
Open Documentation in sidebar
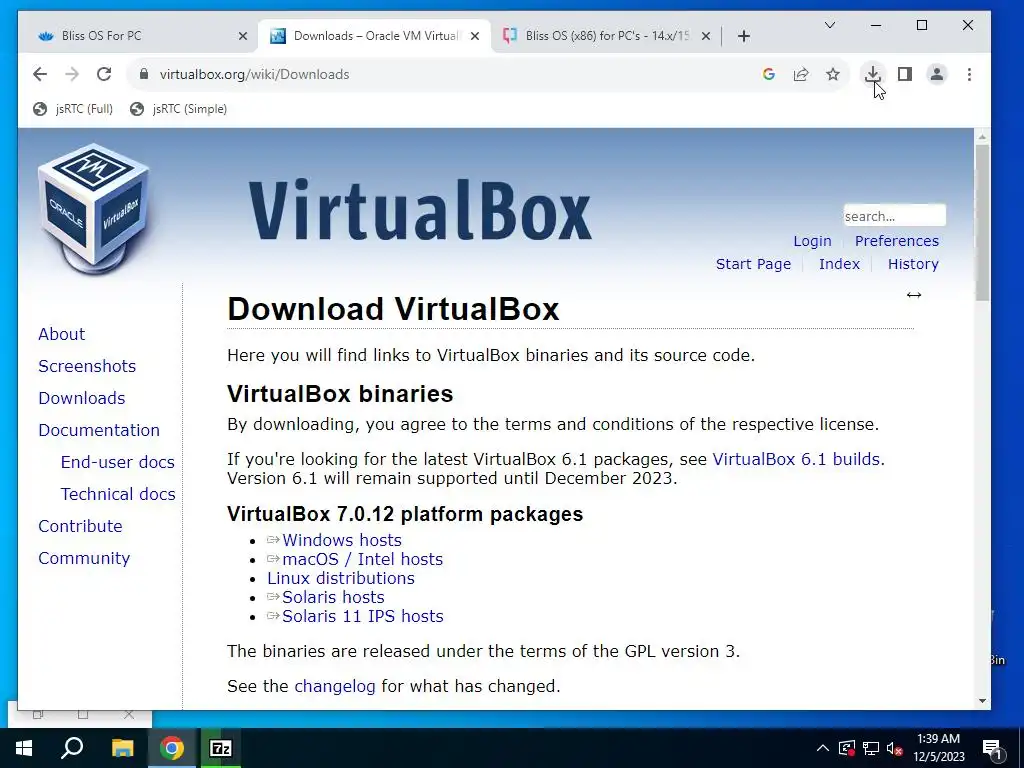coord(99,430)
